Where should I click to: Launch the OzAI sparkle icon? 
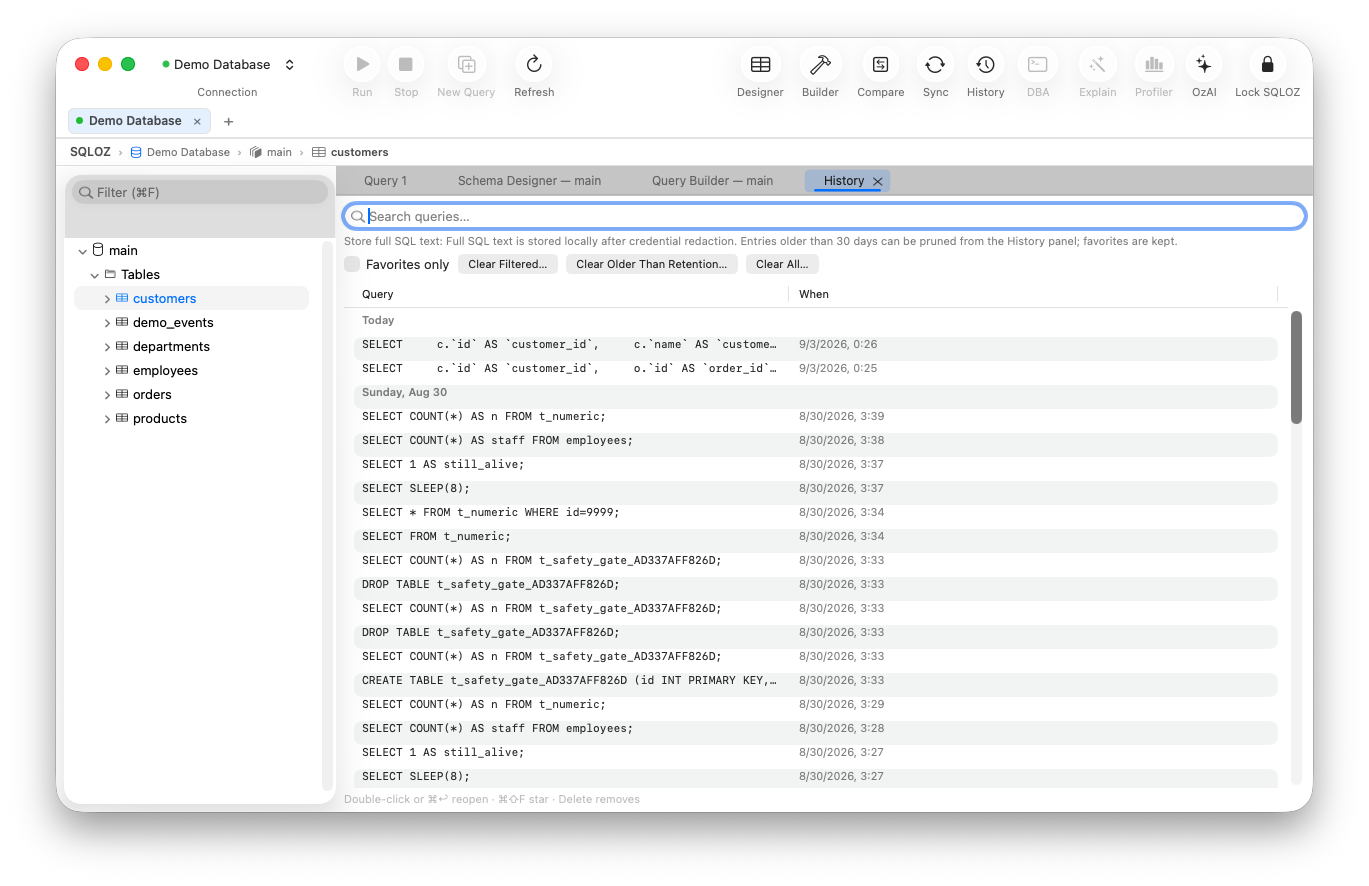[x=1204, y=65]
